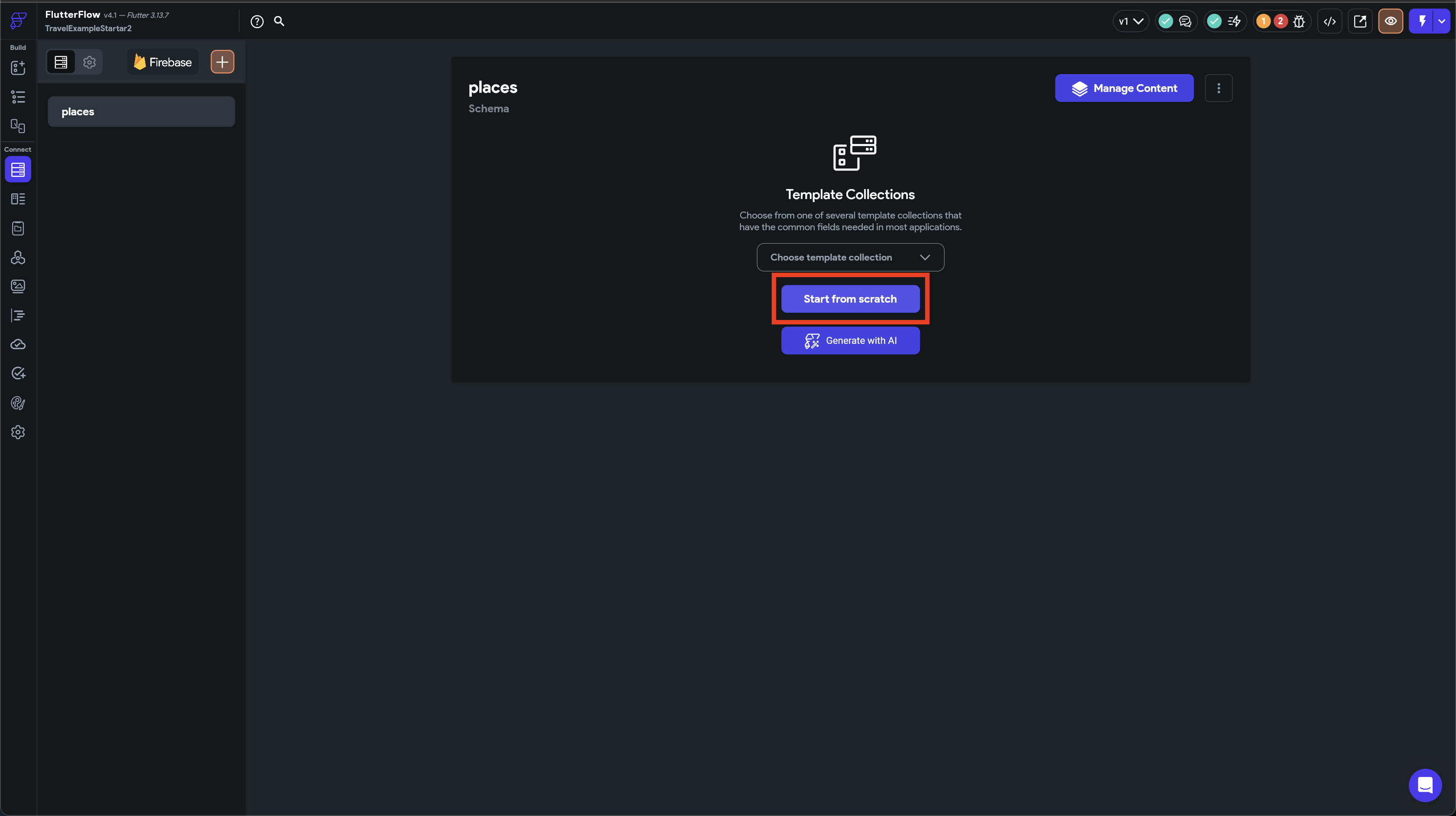Viewport: 1456px width, 816px height.
Task: Click Start from scratch button
Action: click(849, 299)
